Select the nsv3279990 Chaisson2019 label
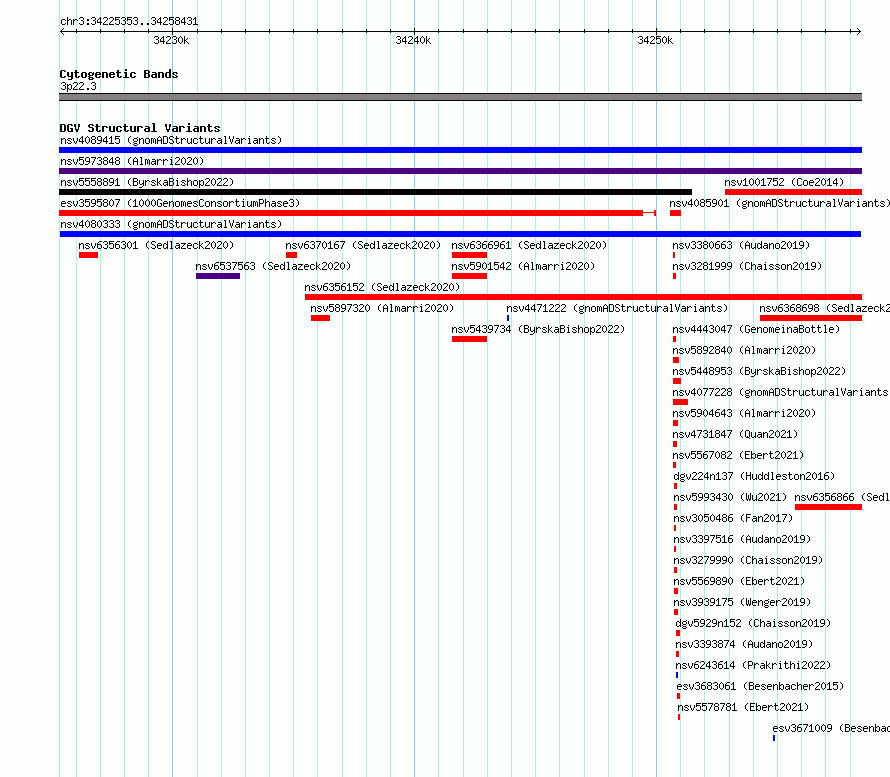The width and height of the screenshot is (890, 777). [748, 560]
